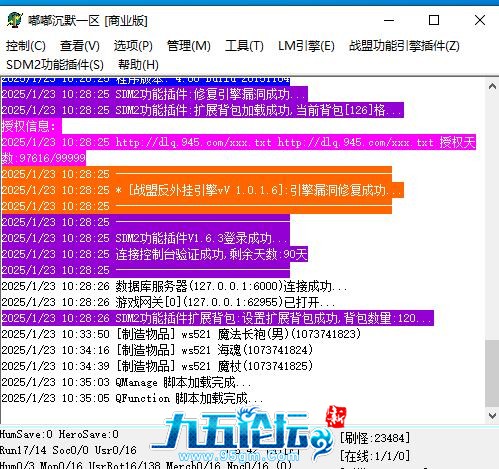
Task: Open the 帮助(H) menu
Action: 138,65
